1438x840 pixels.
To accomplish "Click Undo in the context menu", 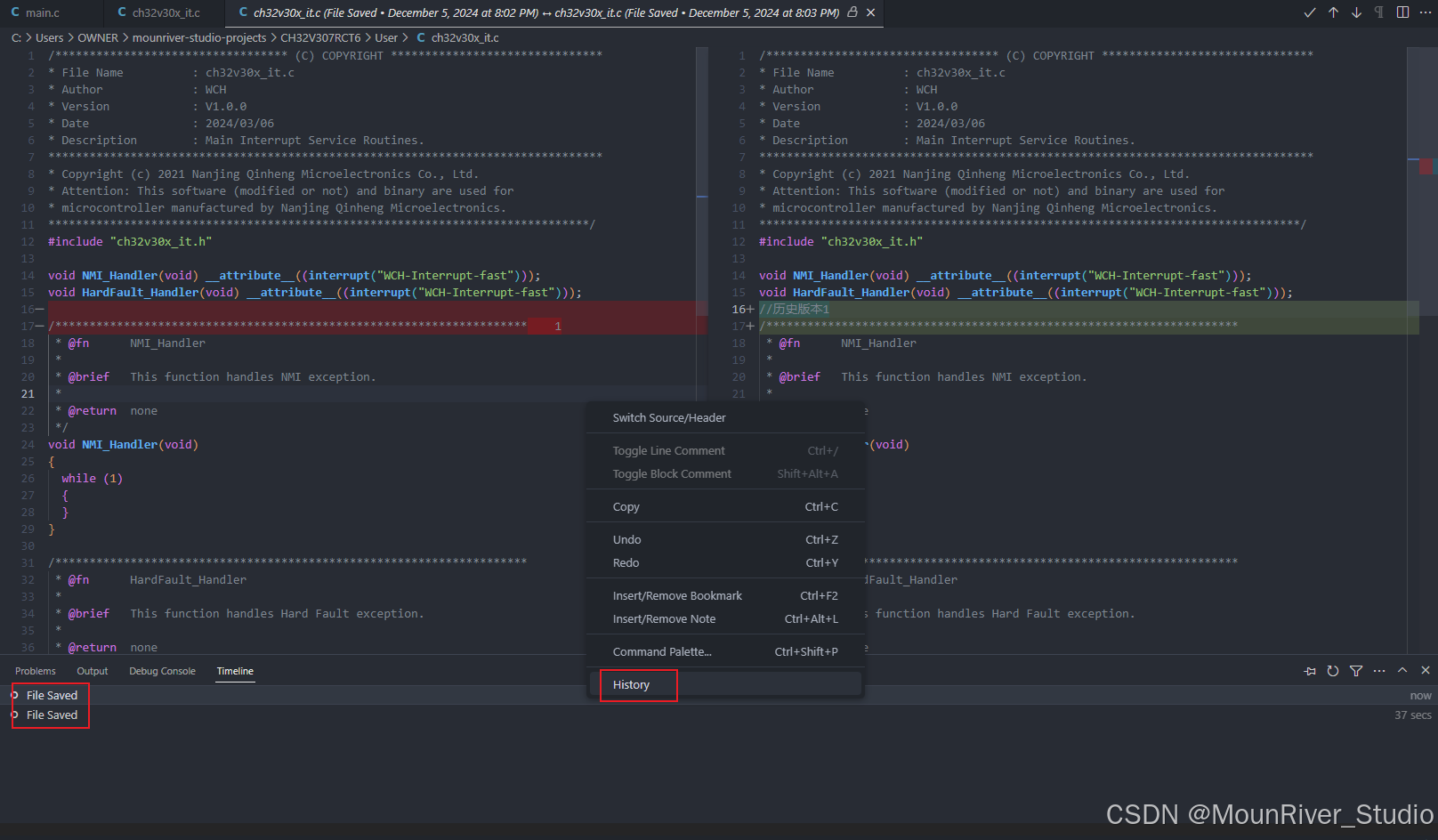I will 725,539.
